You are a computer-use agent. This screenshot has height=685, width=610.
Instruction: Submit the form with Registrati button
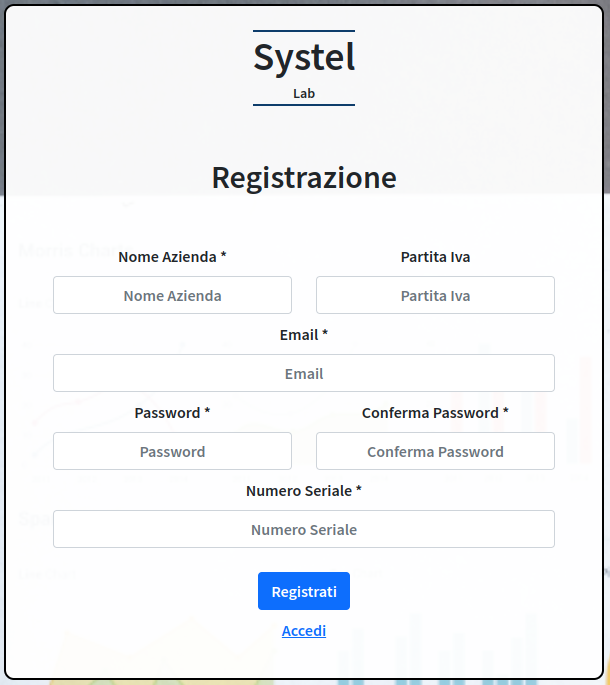pos(304,591)
